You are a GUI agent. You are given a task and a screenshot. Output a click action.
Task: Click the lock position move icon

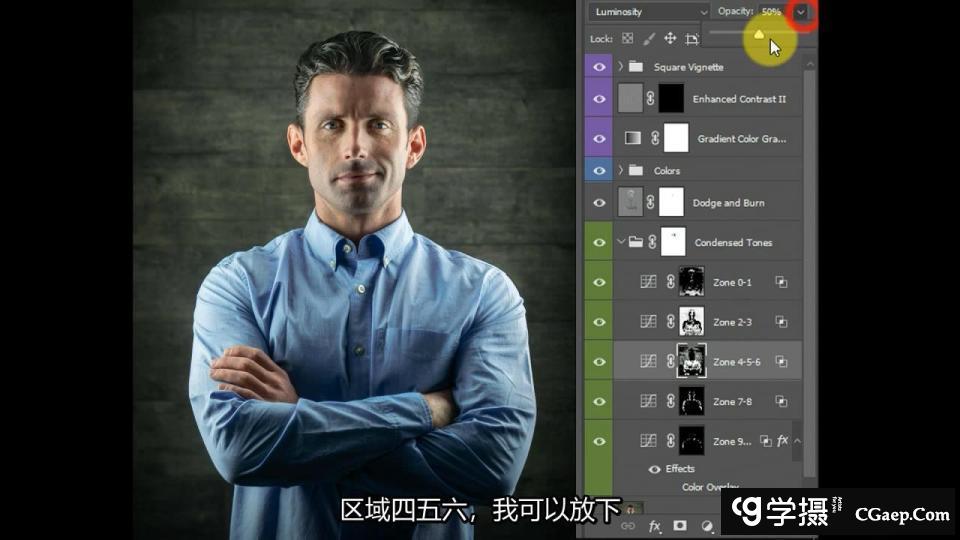pos(670,39)
